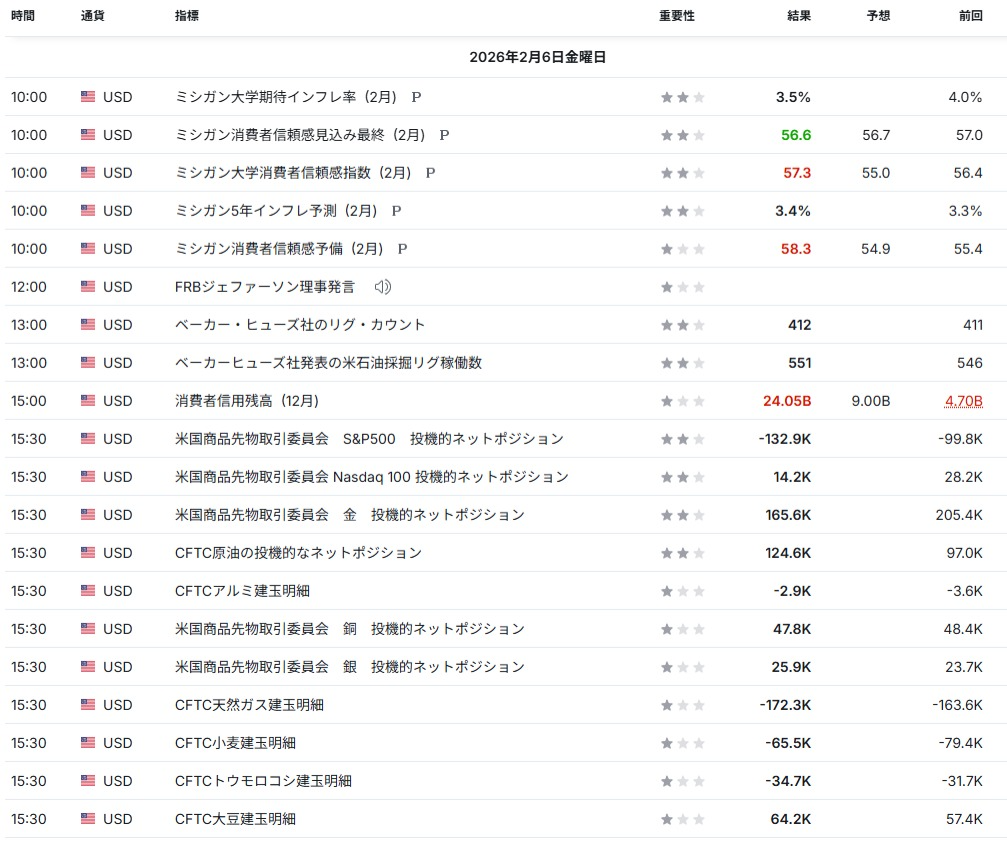
Task: Click the 時間 column header
Action: 23,16
